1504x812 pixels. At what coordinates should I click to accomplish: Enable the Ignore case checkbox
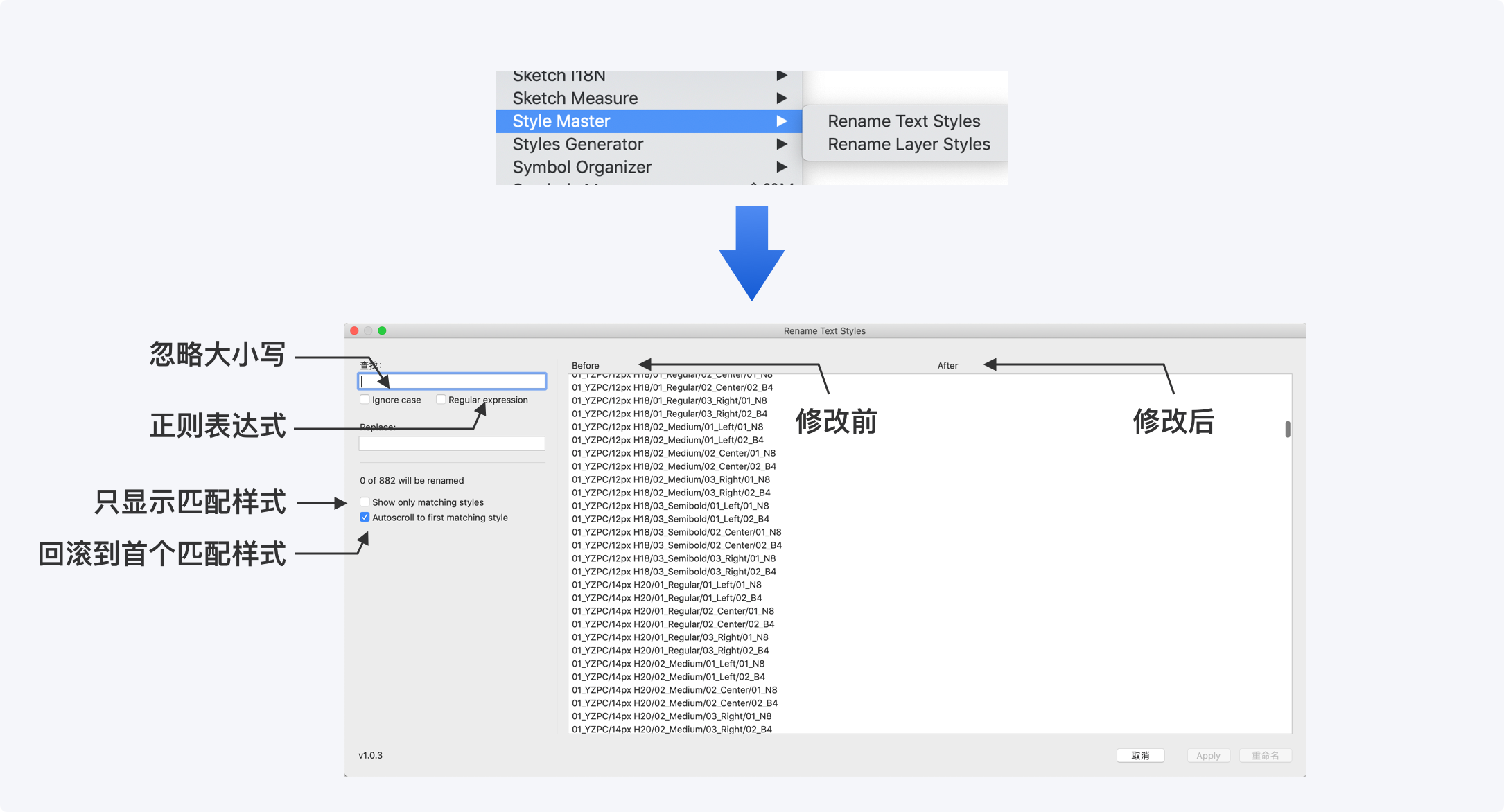[x=365, y=400]
